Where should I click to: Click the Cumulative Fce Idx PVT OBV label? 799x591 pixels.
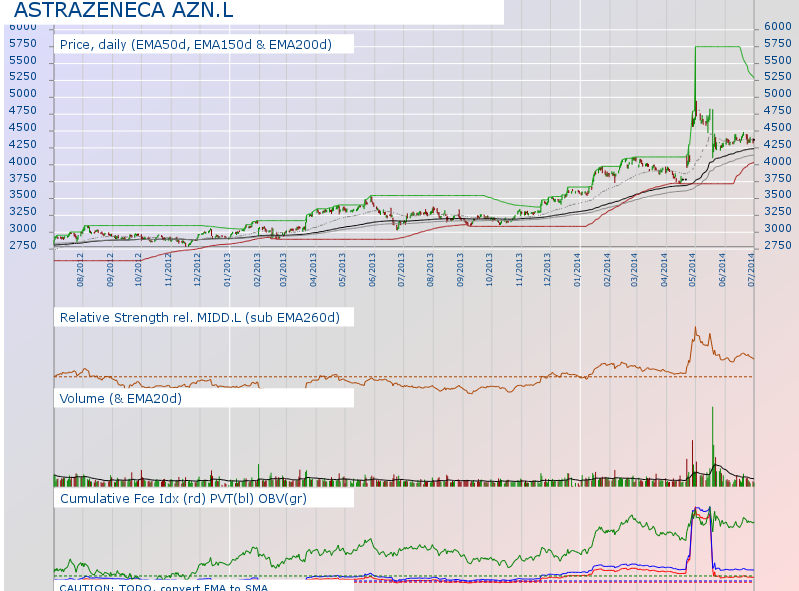[183, 498]
